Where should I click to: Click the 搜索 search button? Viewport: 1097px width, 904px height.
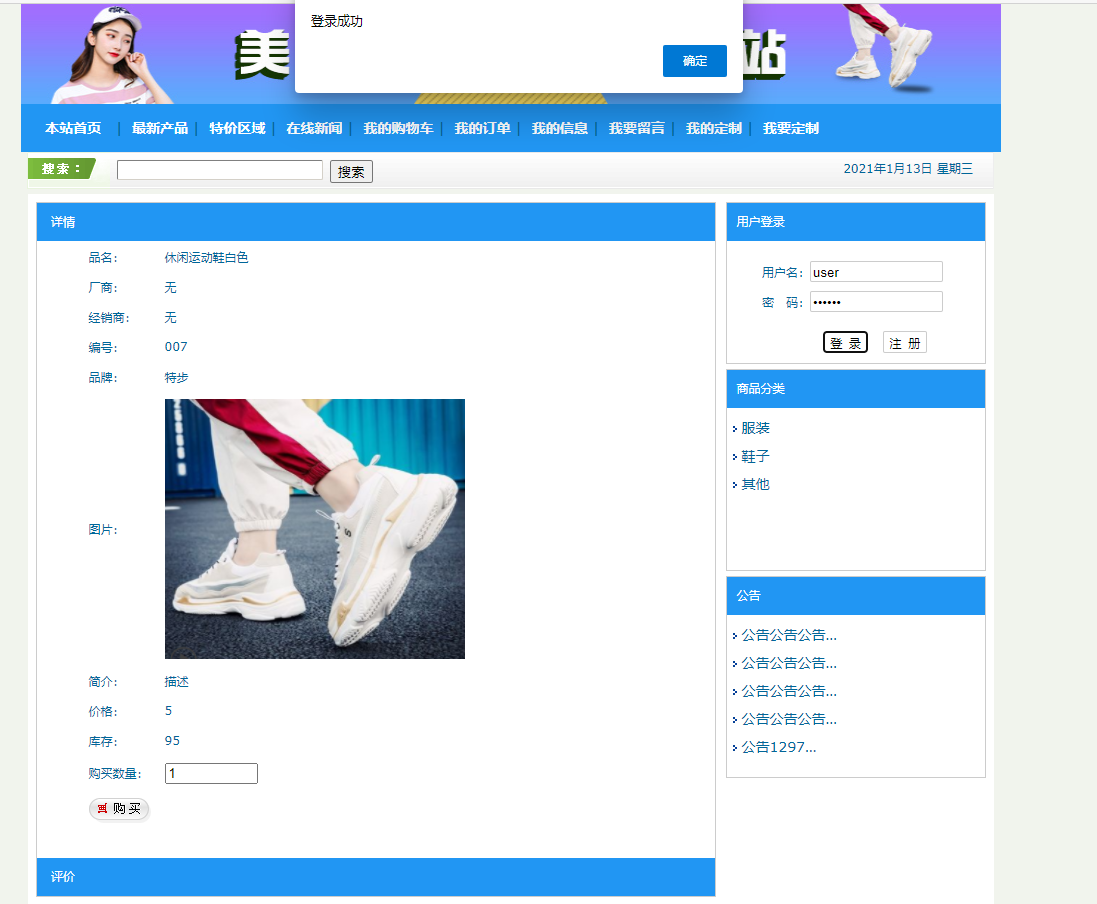[350, 171]
